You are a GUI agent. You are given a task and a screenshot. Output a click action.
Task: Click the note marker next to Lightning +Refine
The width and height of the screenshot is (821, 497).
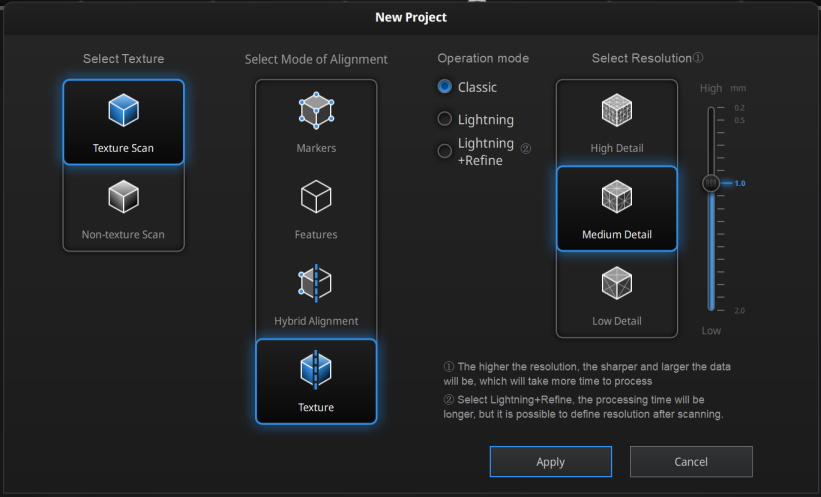526,149
